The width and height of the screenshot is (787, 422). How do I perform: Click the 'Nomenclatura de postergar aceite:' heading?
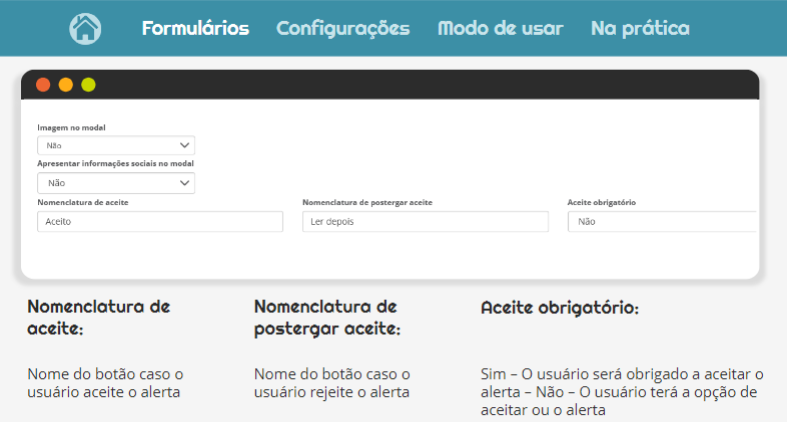327,317
